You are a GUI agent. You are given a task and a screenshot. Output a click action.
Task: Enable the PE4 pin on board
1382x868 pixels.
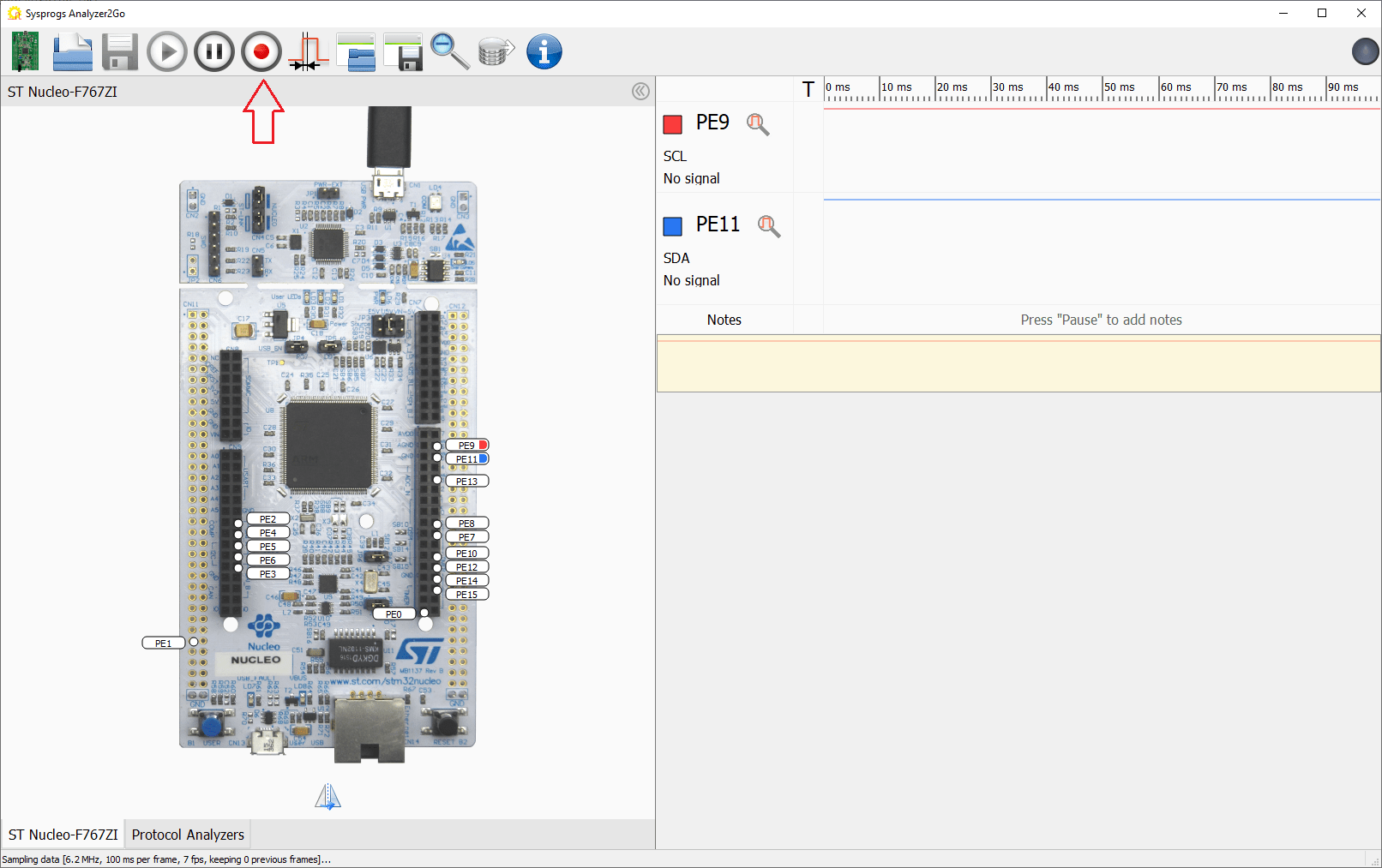[267, 532]
